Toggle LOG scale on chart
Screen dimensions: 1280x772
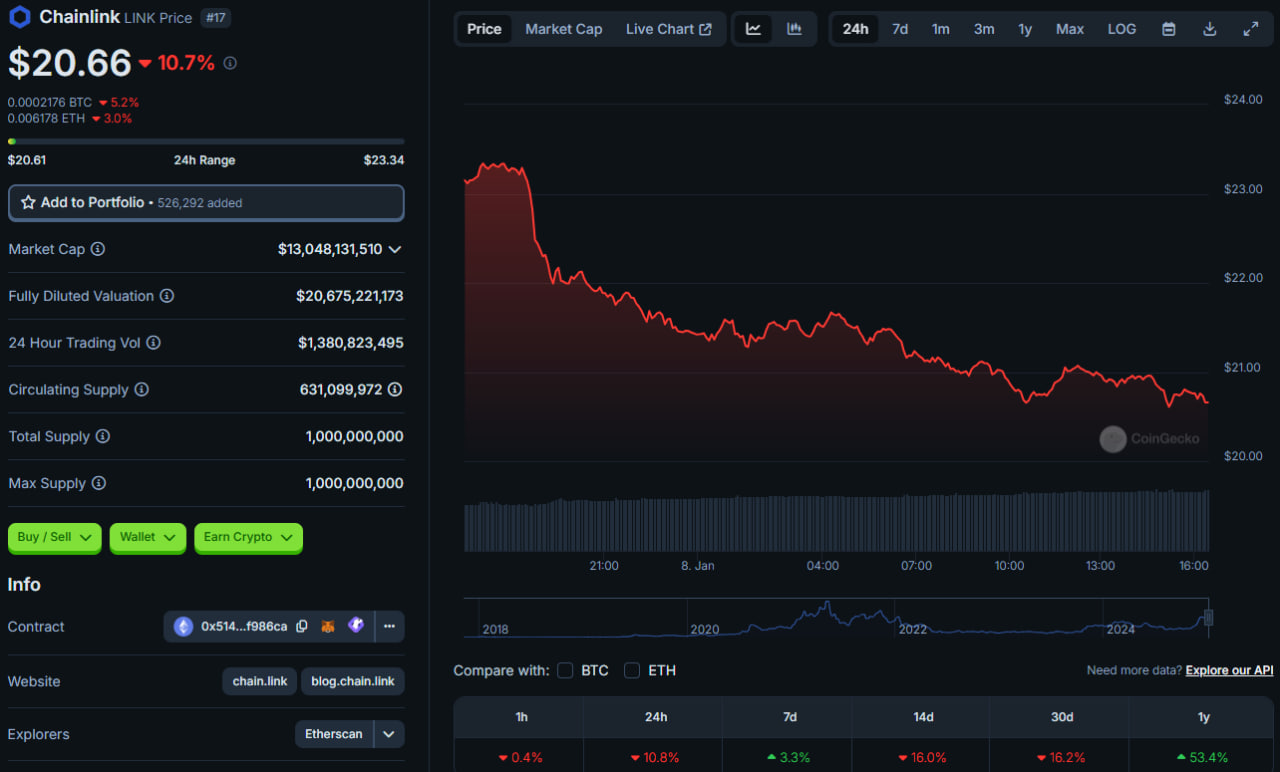pos(1122,29)
